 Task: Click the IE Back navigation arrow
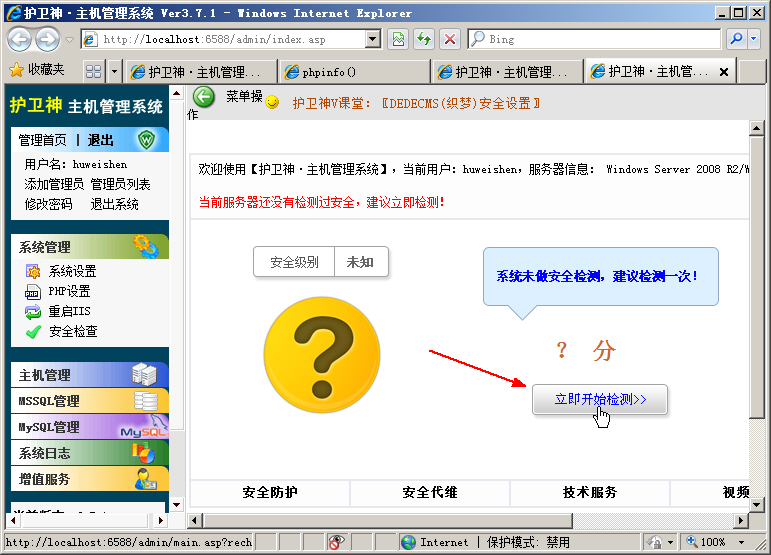click(19, 39)
